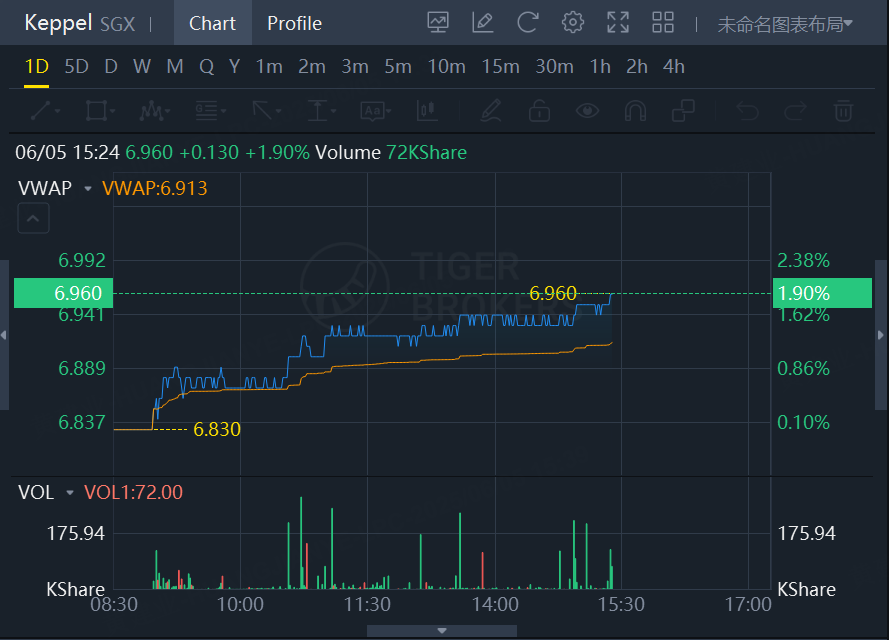889x640 pixels.
Task: Expand the left side panel arrow
Action: coord(4,335)
